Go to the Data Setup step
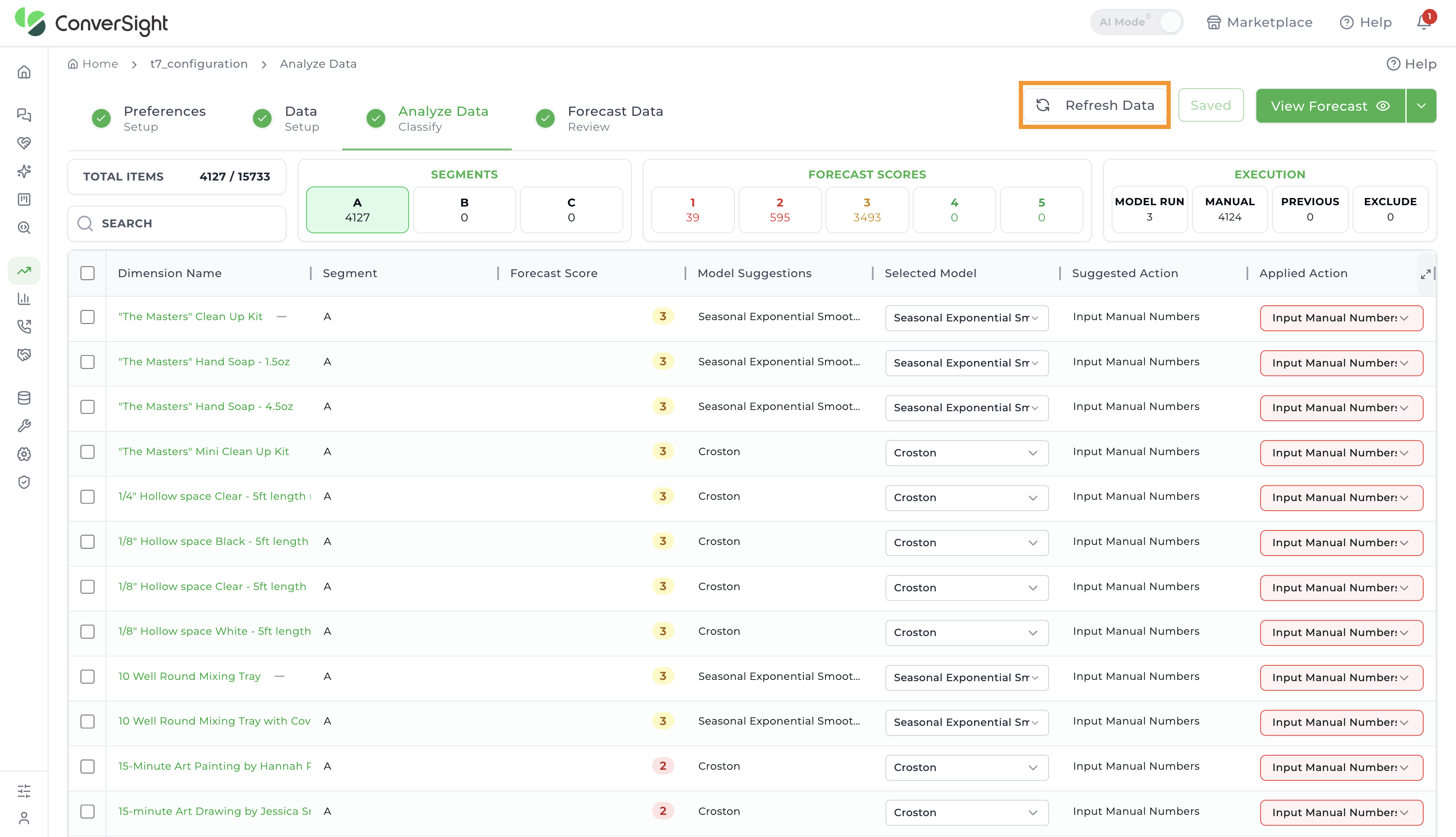Viewport: 1456px width, 837px height. pos(286,118)
